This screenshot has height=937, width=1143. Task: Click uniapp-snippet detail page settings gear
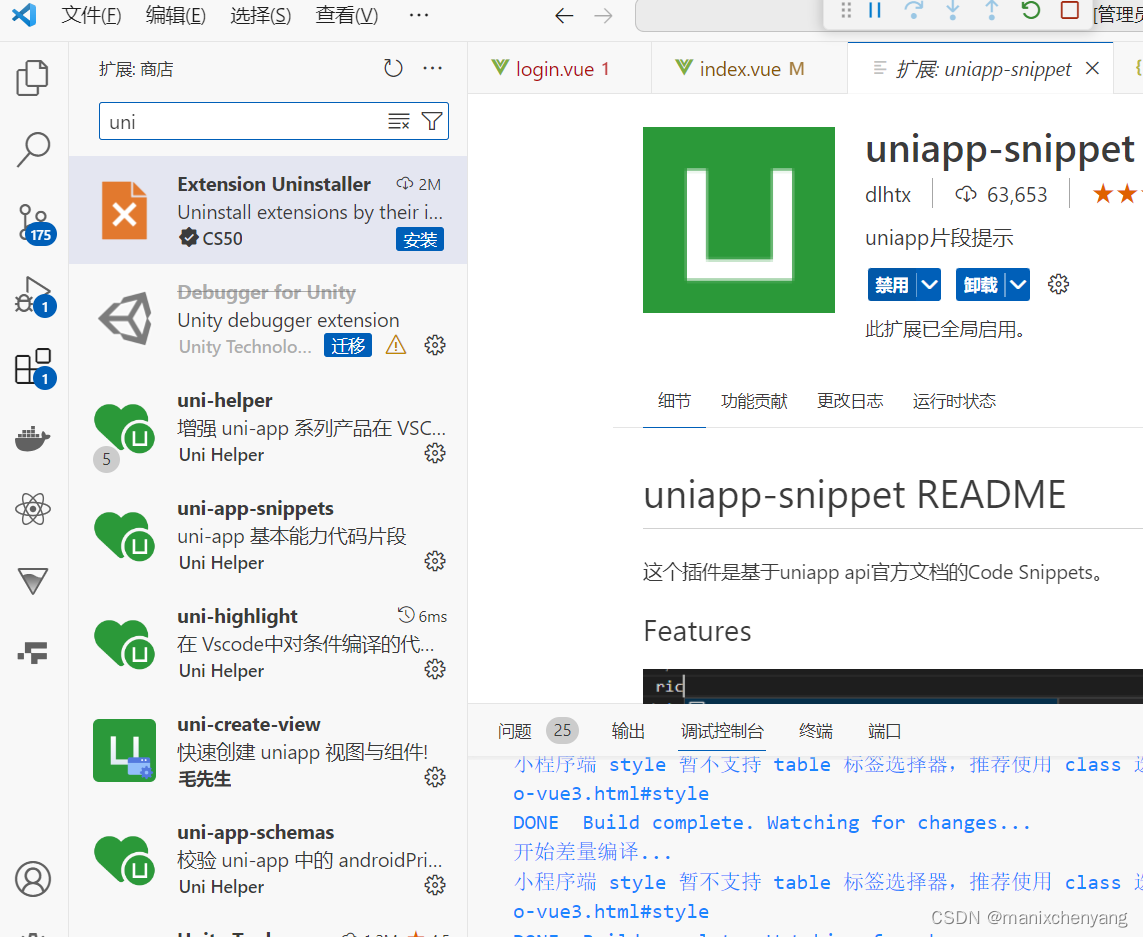(1058, 284)
